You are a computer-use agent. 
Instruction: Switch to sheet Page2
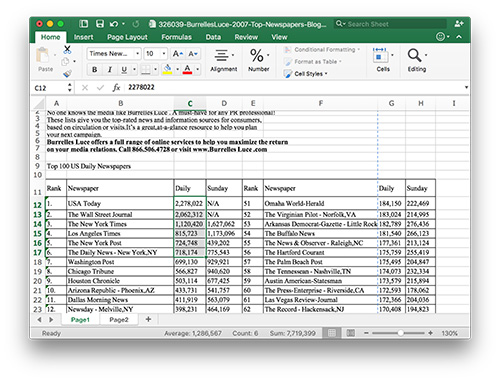coord(119,320)
